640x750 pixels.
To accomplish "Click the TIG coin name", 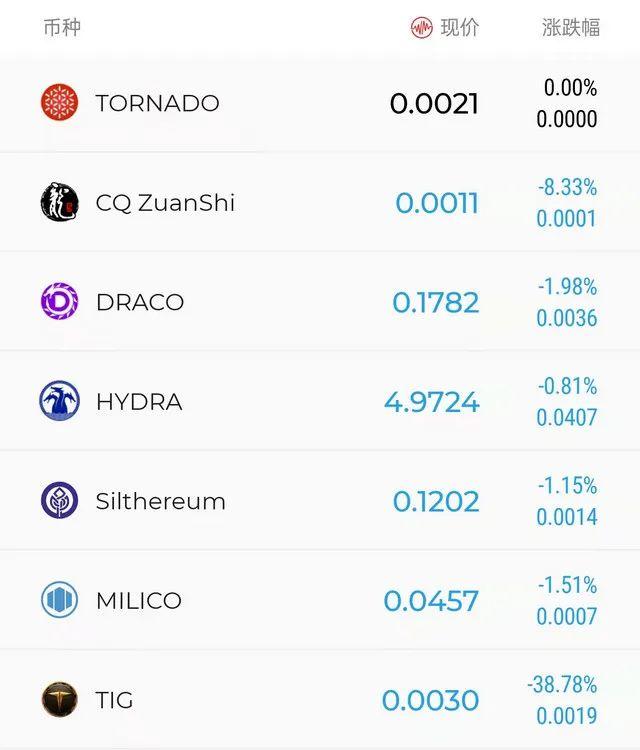I will point(114,700).
